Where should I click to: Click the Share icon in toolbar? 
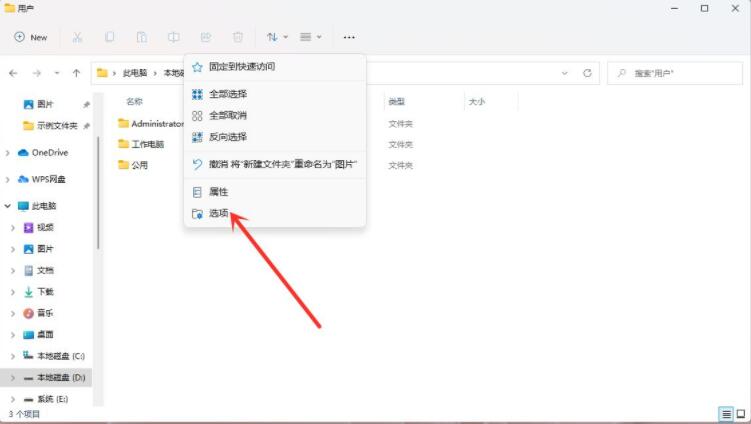(x=205, y=37)
